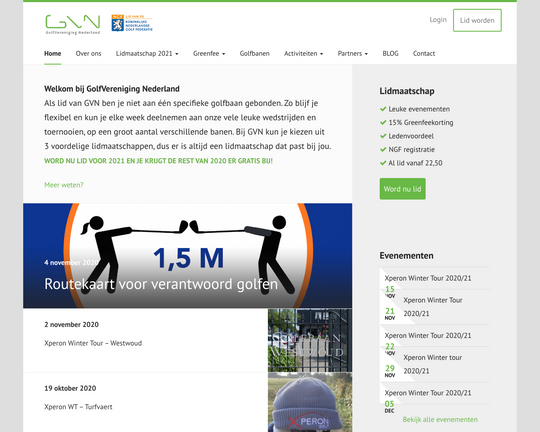Image resolution: width=540 pixels, height=432 pixels.
Task: Click the 05 DEC event date badge
Action: (390, 407)
